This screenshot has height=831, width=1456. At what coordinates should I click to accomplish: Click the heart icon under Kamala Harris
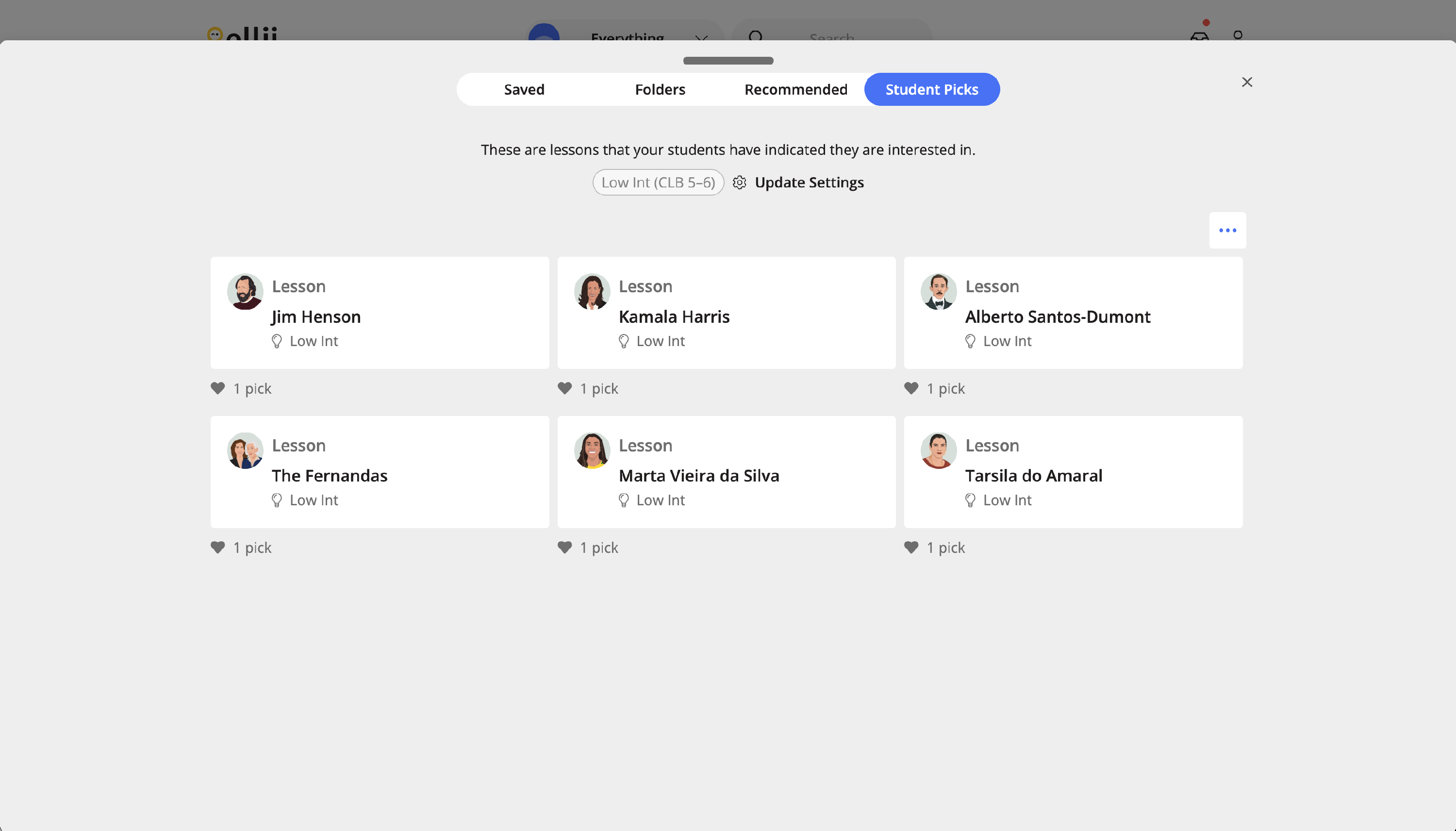point(565,389)
